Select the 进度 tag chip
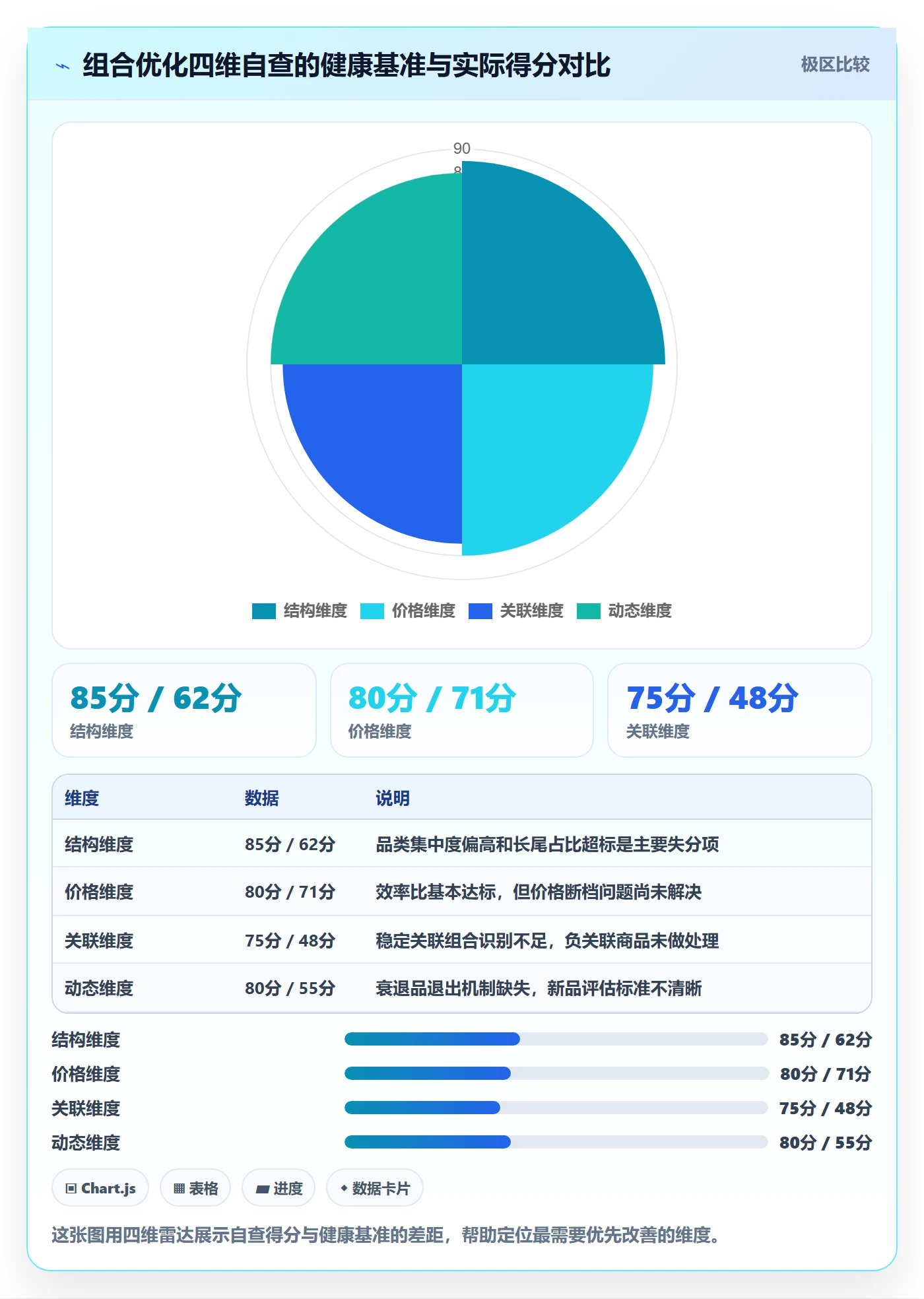 coord(279,1188)
